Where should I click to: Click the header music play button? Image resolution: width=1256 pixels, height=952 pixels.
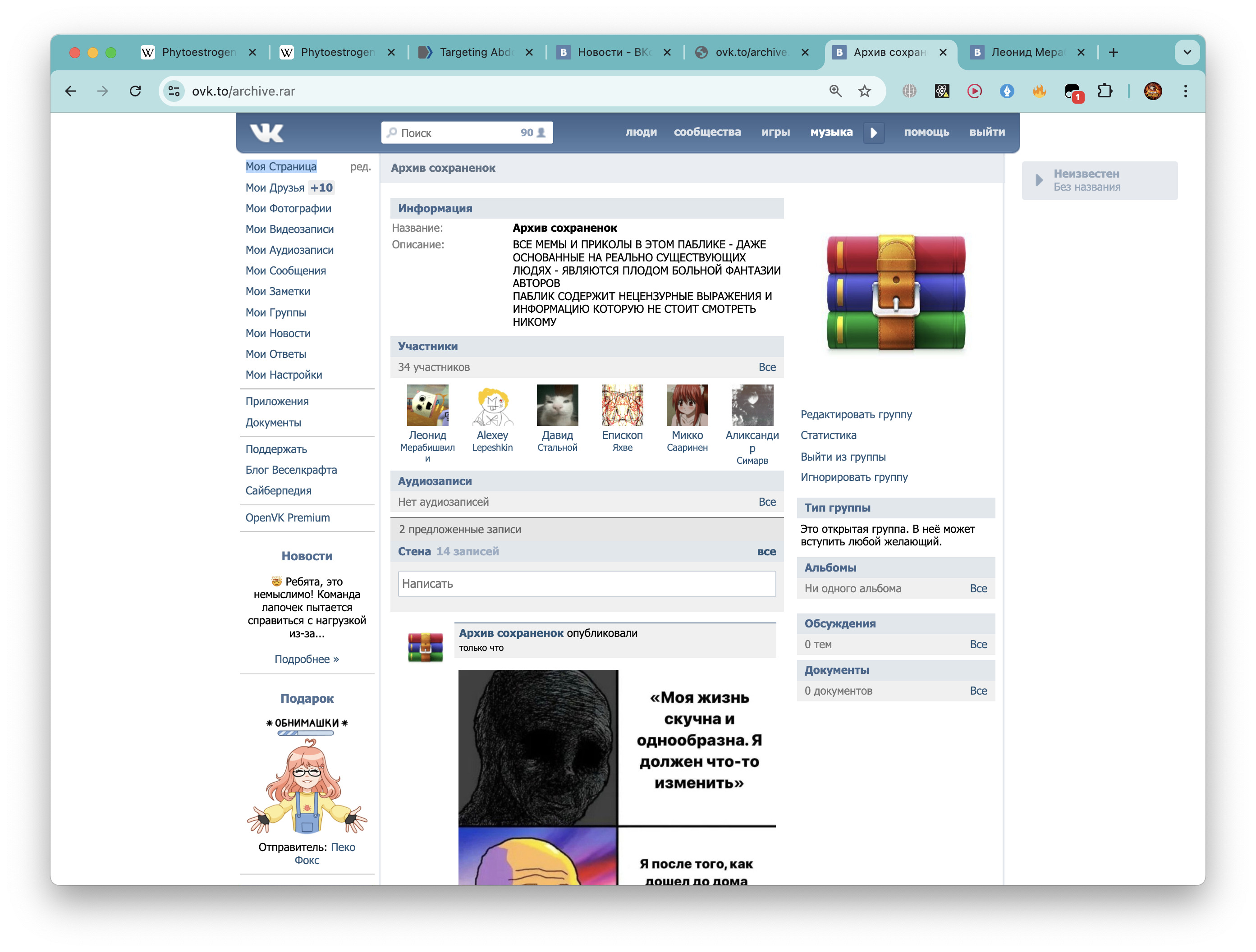click(x=874, y=132)
